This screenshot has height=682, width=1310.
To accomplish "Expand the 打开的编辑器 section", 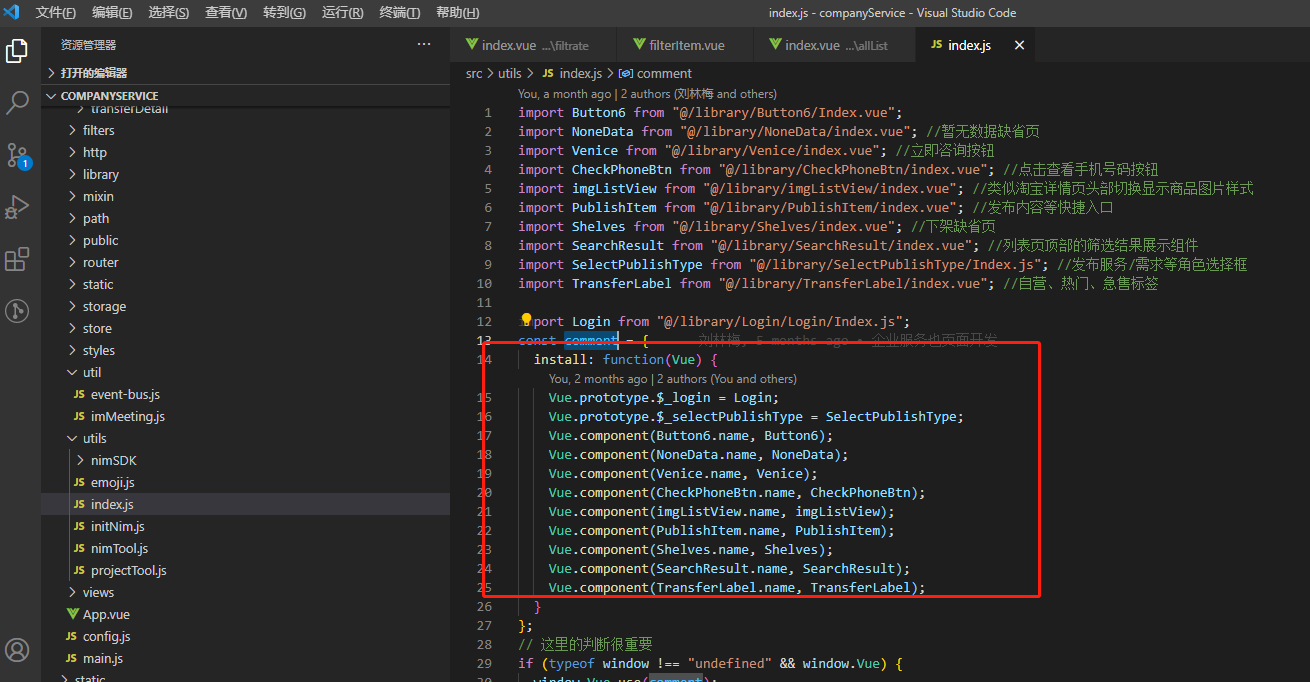I will [245, 73].
